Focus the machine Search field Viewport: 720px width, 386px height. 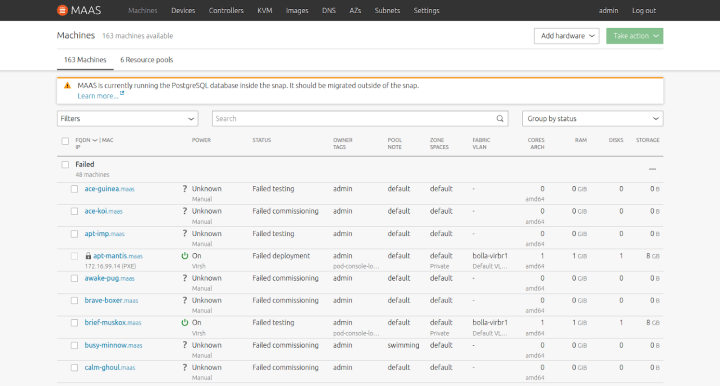tap(354, 118)
